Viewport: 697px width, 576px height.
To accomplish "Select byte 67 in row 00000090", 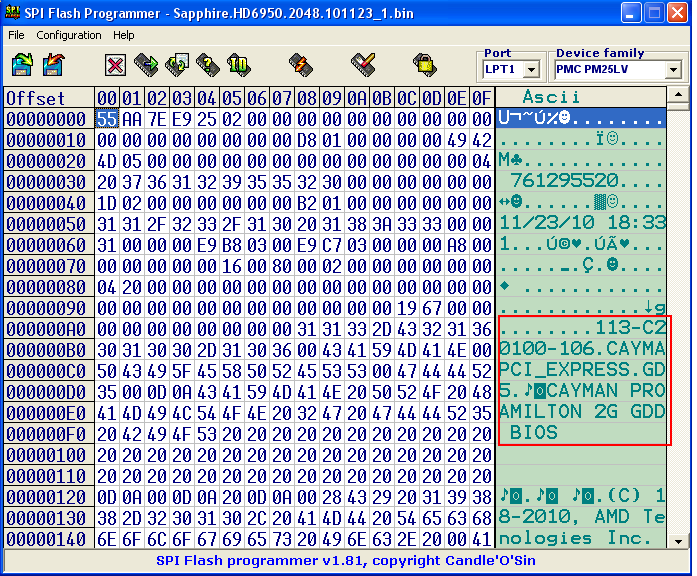I will point(432,308).
